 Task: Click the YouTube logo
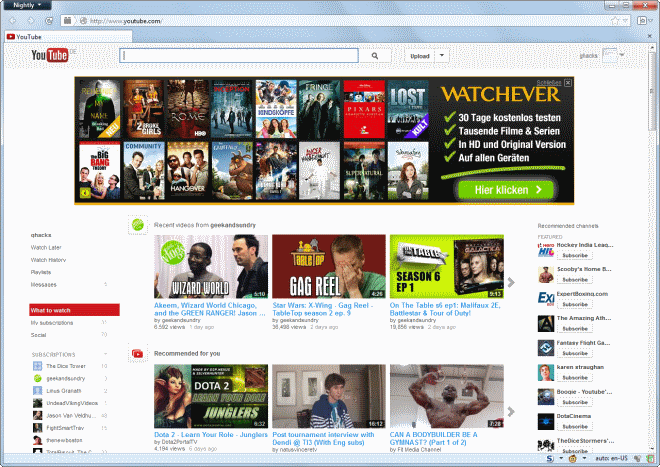(50, 55)
